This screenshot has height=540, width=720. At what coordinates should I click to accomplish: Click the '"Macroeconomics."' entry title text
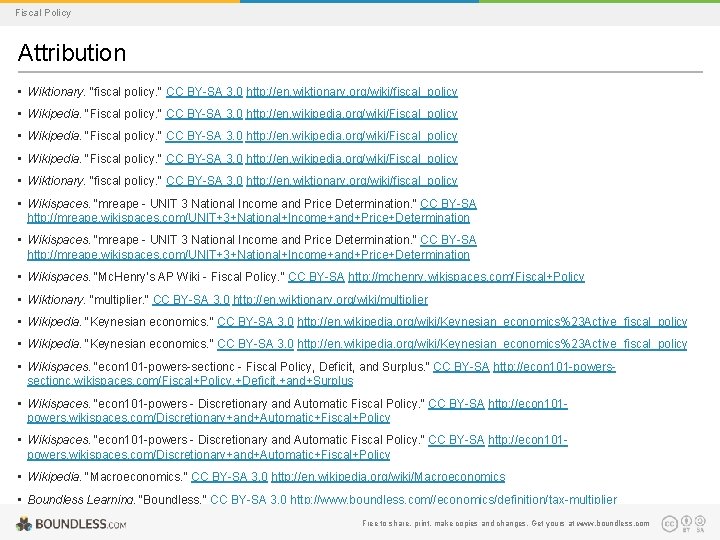[x=136, y=477]
